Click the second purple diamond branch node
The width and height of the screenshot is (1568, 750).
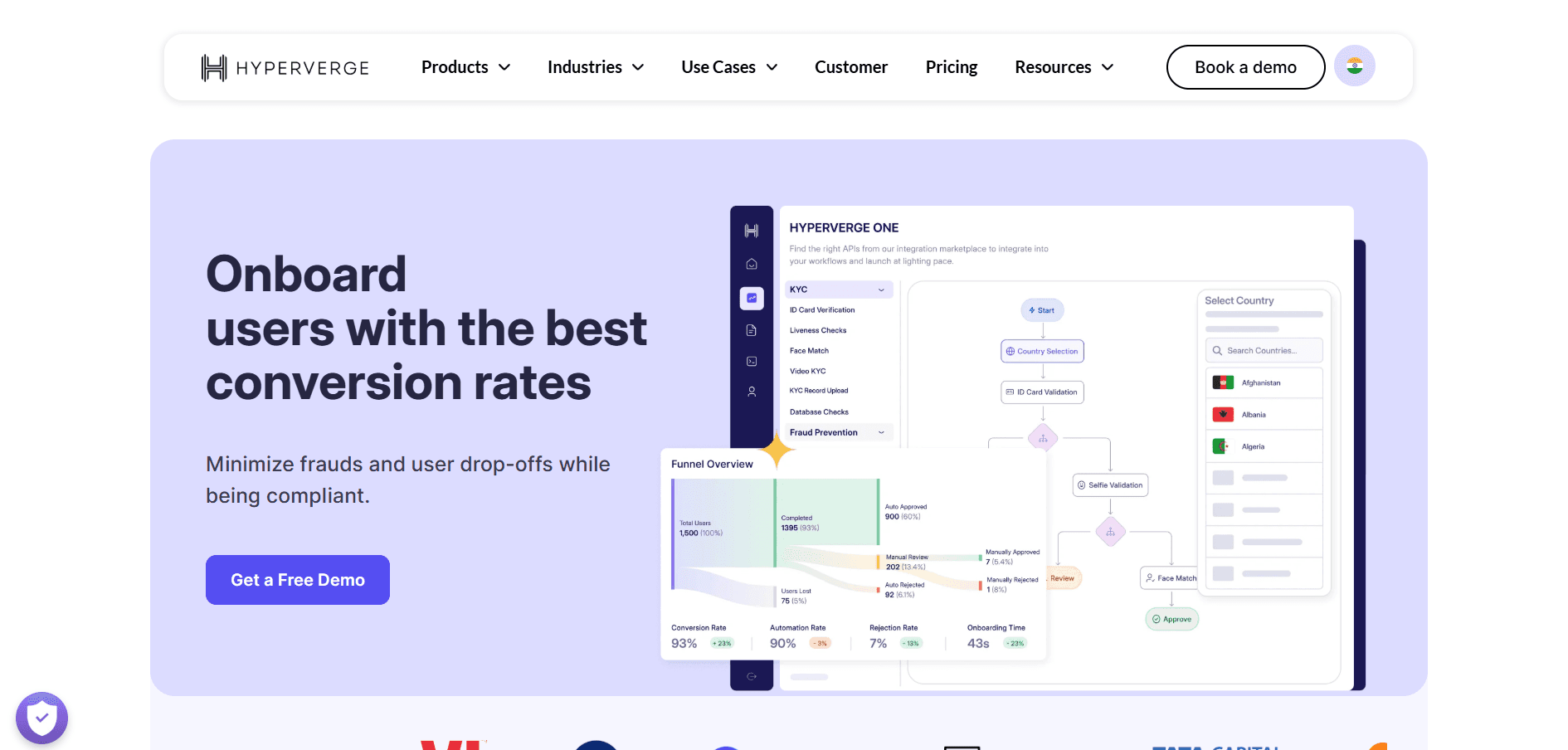click(1110, 531)
